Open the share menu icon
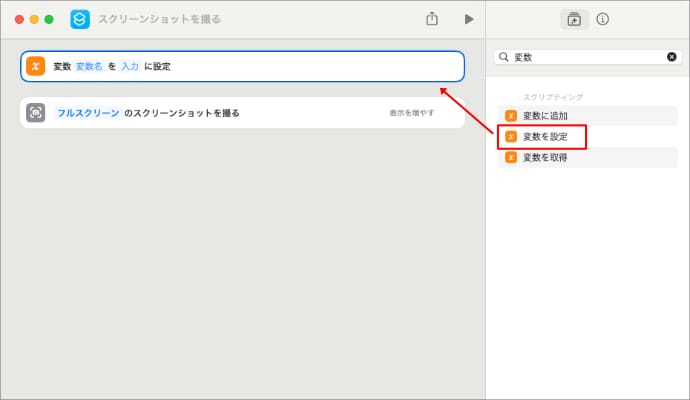Image resolution: width=690 pixels, height=400 pixels. [432, 19]
